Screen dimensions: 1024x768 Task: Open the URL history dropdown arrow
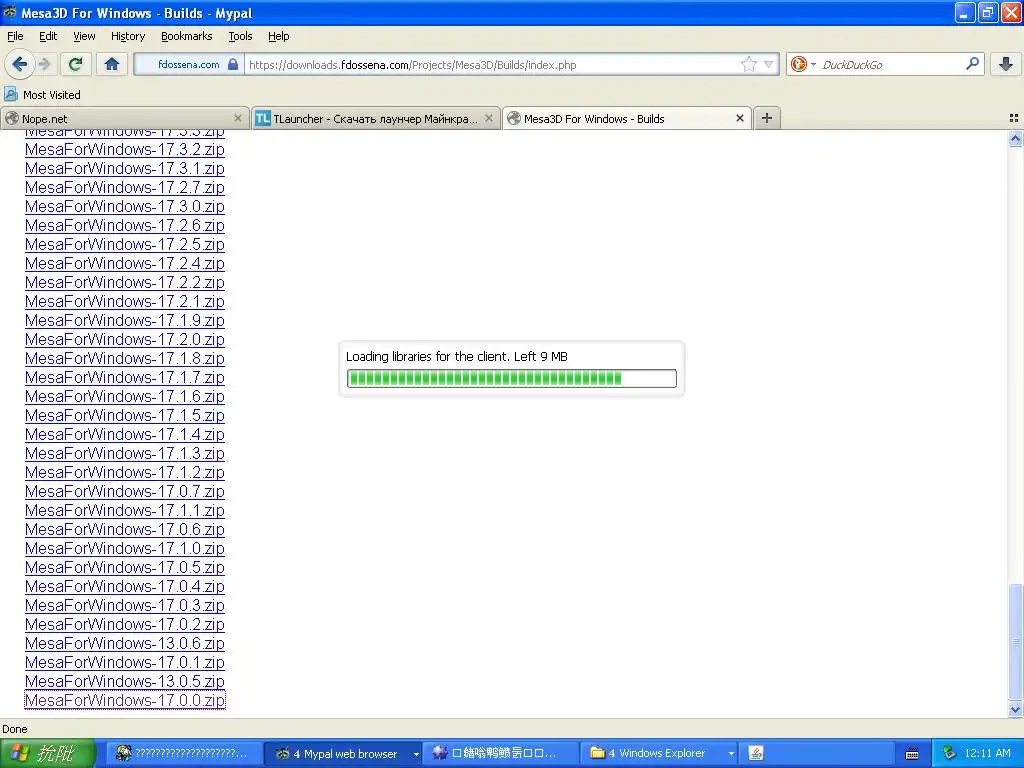pyautogui.click(x=769, y=64)
